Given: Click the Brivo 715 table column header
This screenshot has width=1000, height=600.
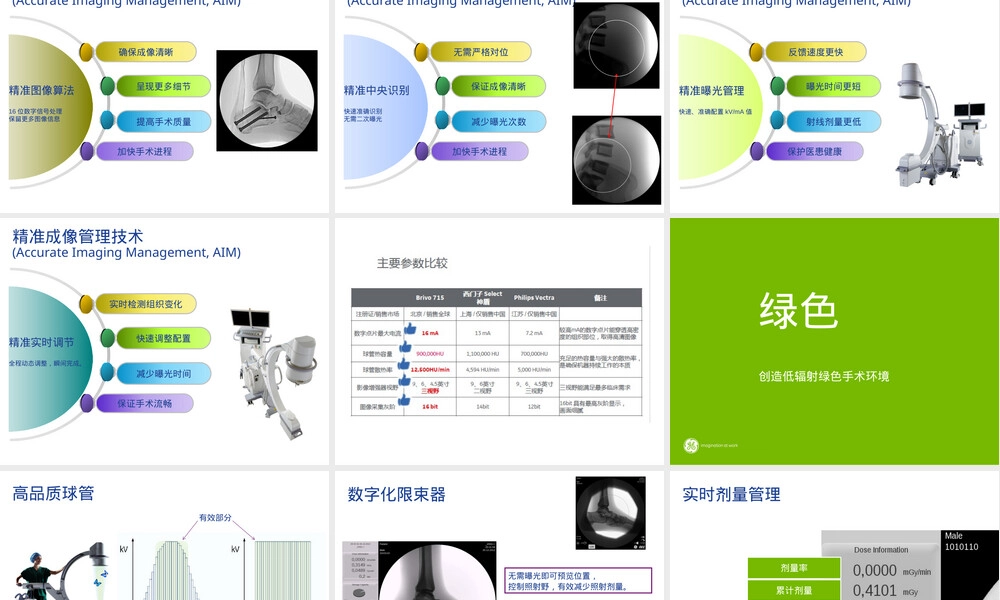Looking at the screenshot, I should [430, 298].
